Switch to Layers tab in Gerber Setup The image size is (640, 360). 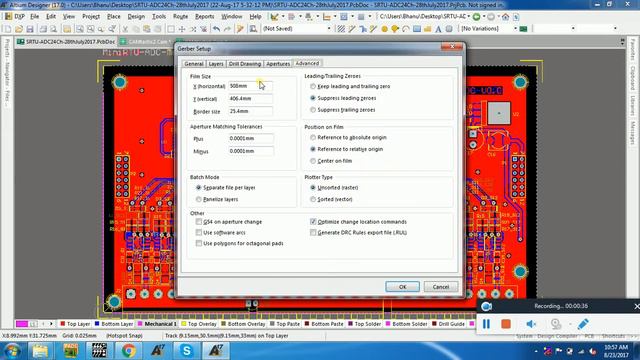(x=216, y=64)
